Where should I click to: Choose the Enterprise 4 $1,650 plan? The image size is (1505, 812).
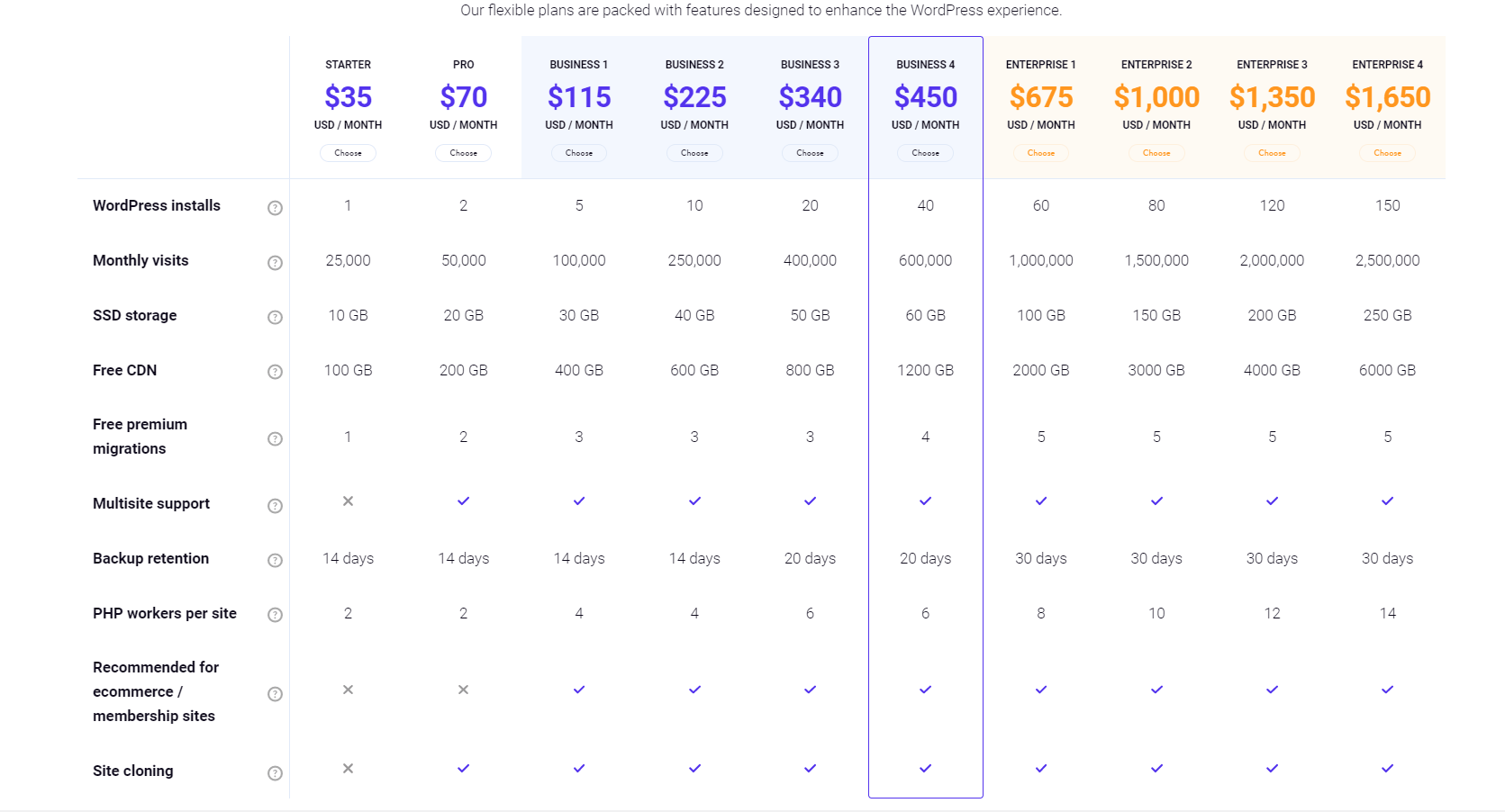(1387, 153)
